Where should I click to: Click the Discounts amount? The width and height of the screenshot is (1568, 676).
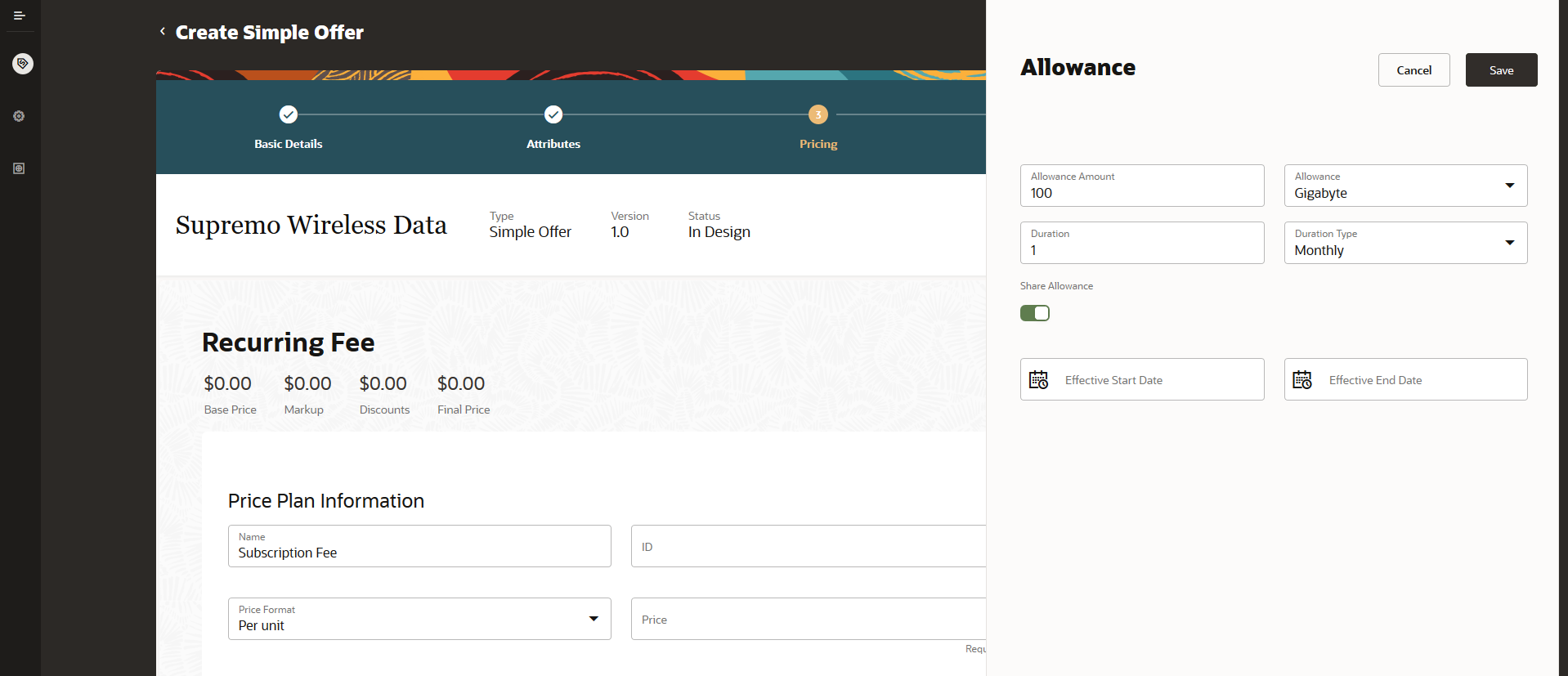click(383, 383)
